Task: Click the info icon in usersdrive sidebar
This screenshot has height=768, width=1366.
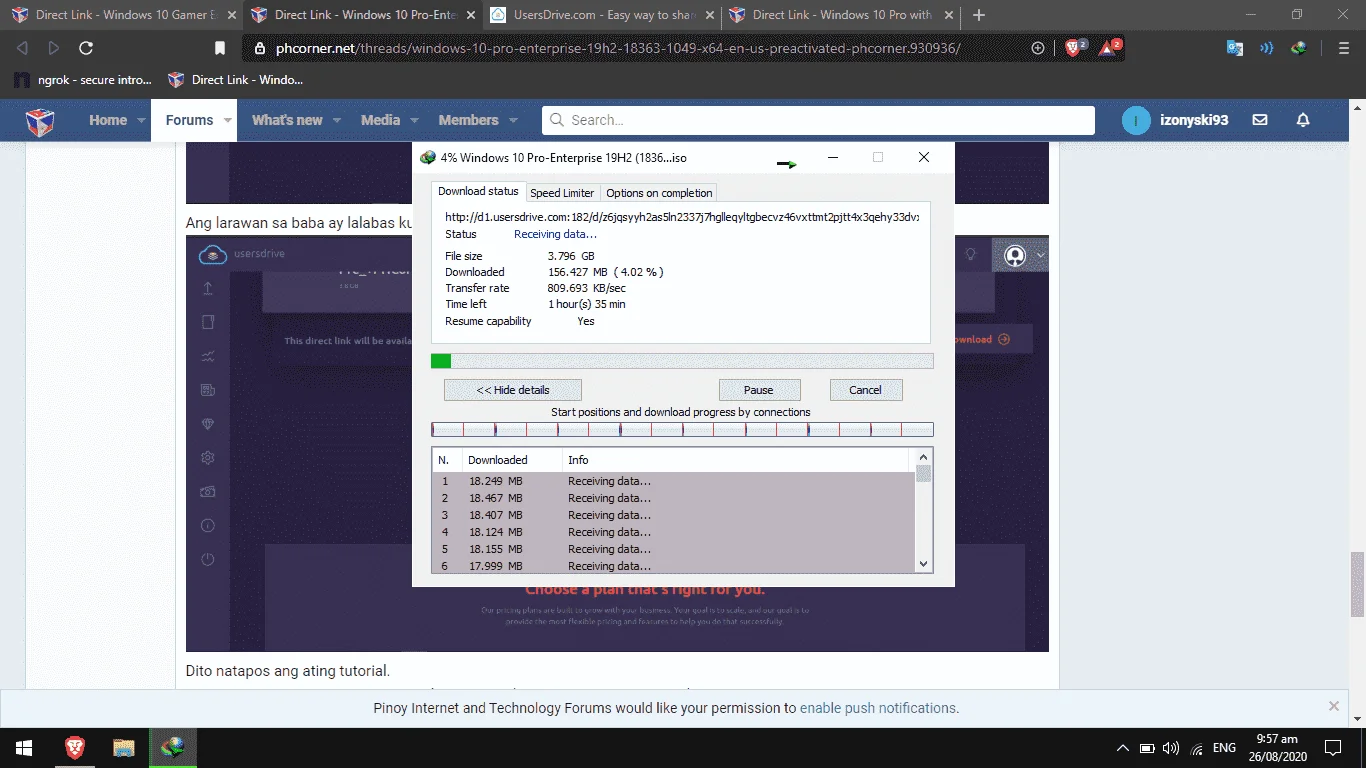Action: pyautogui.click(x=208, y=525)
